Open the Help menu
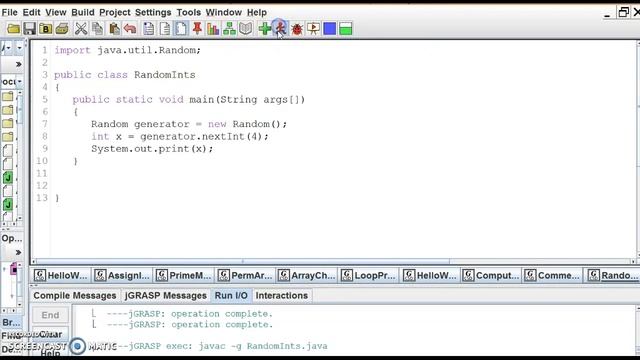Screen dimensions: 640x360 [x=257, y=12]
